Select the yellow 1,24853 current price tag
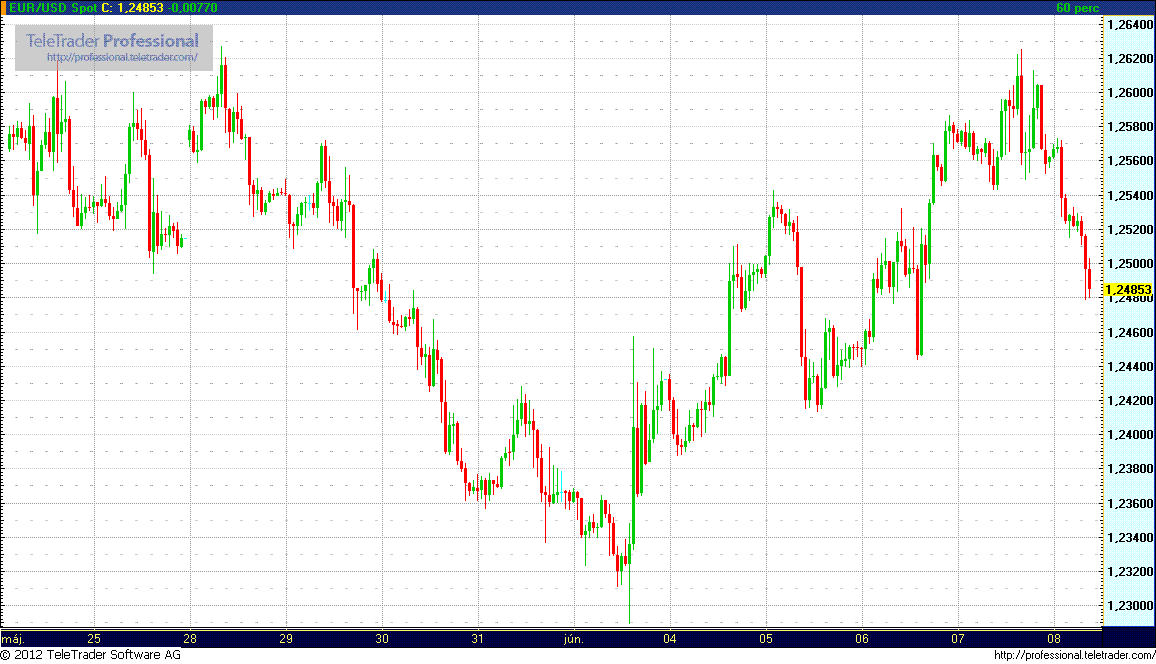 [1129, 290]
